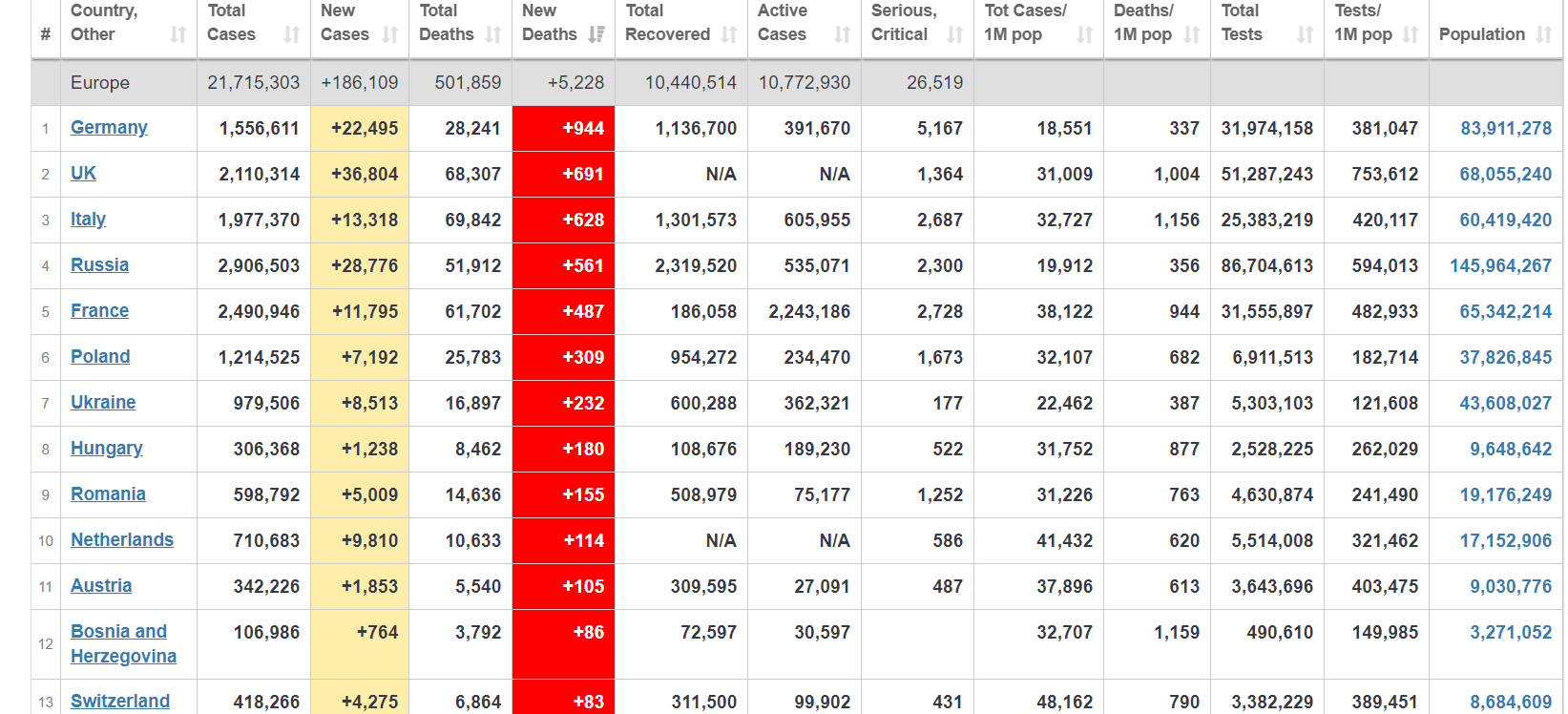Screen dimensions: 1568x714
Task: Click sort icon in Total Cases column
Action: pos(292,35)
